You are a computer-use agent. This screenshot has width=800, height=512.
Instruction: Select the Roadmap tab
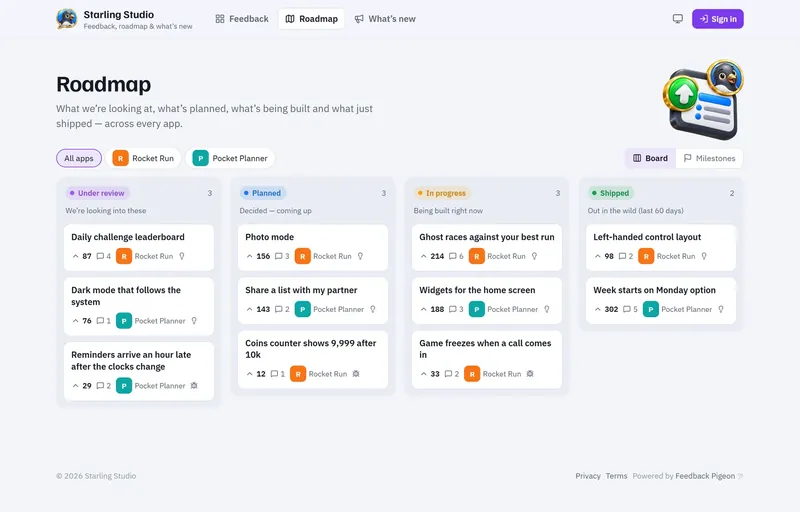coord(311,19)
